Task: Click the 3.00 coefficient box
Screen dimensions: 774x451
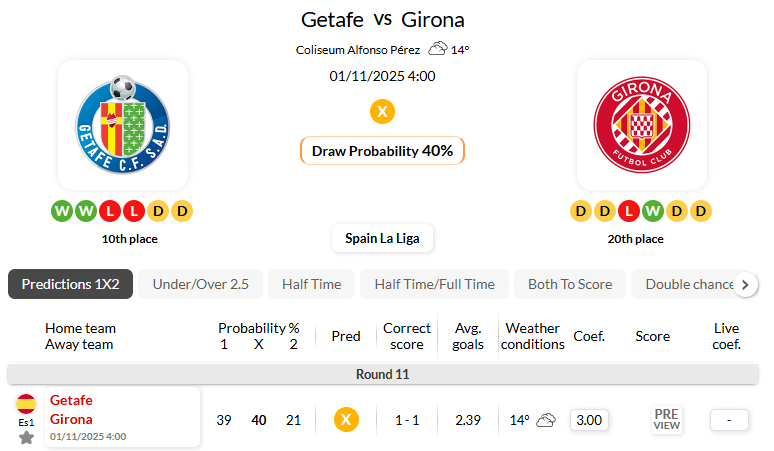Action: 590,420
